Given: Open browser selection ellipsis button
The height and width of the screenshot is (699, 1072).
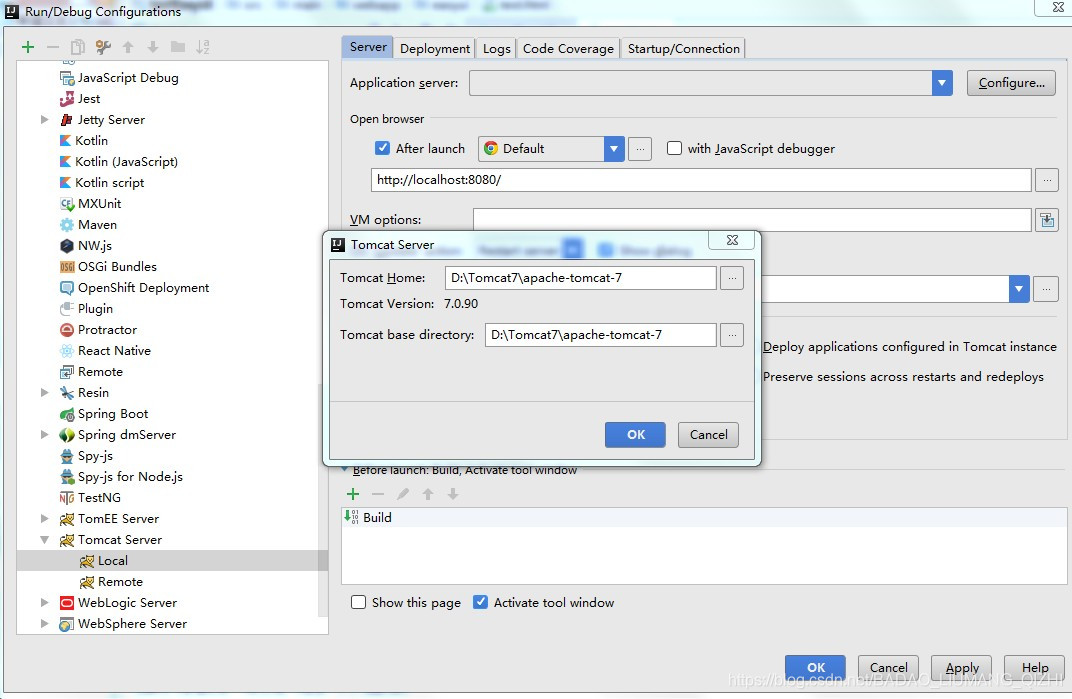Looking at the screenshot, I should coord(639,148).
